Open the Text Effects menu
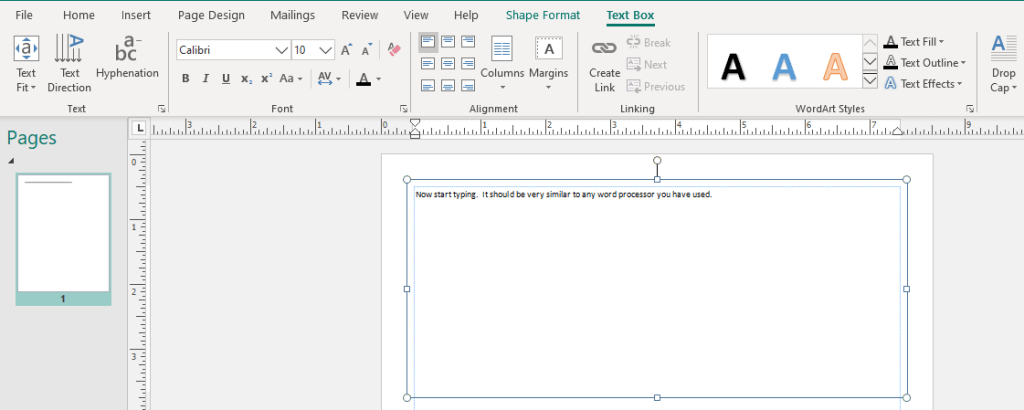 coord(959,84)
